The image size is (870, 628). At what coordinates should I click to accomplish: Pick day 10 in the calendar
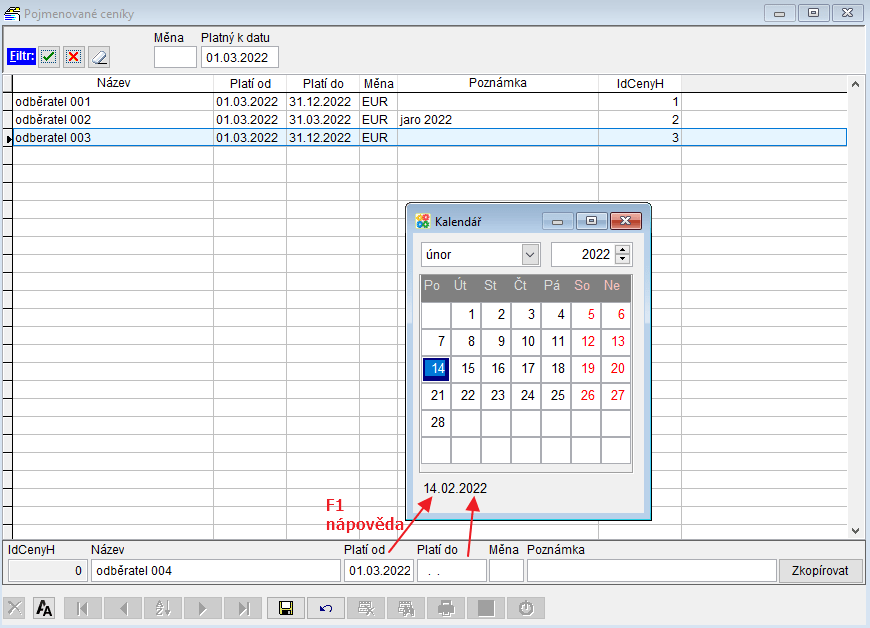click(526, 341)
